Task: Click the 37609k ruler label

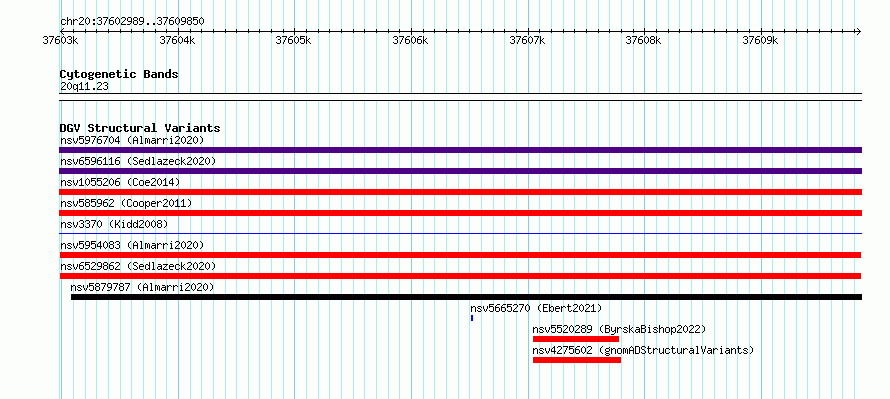Action: (x=761, y=40)
